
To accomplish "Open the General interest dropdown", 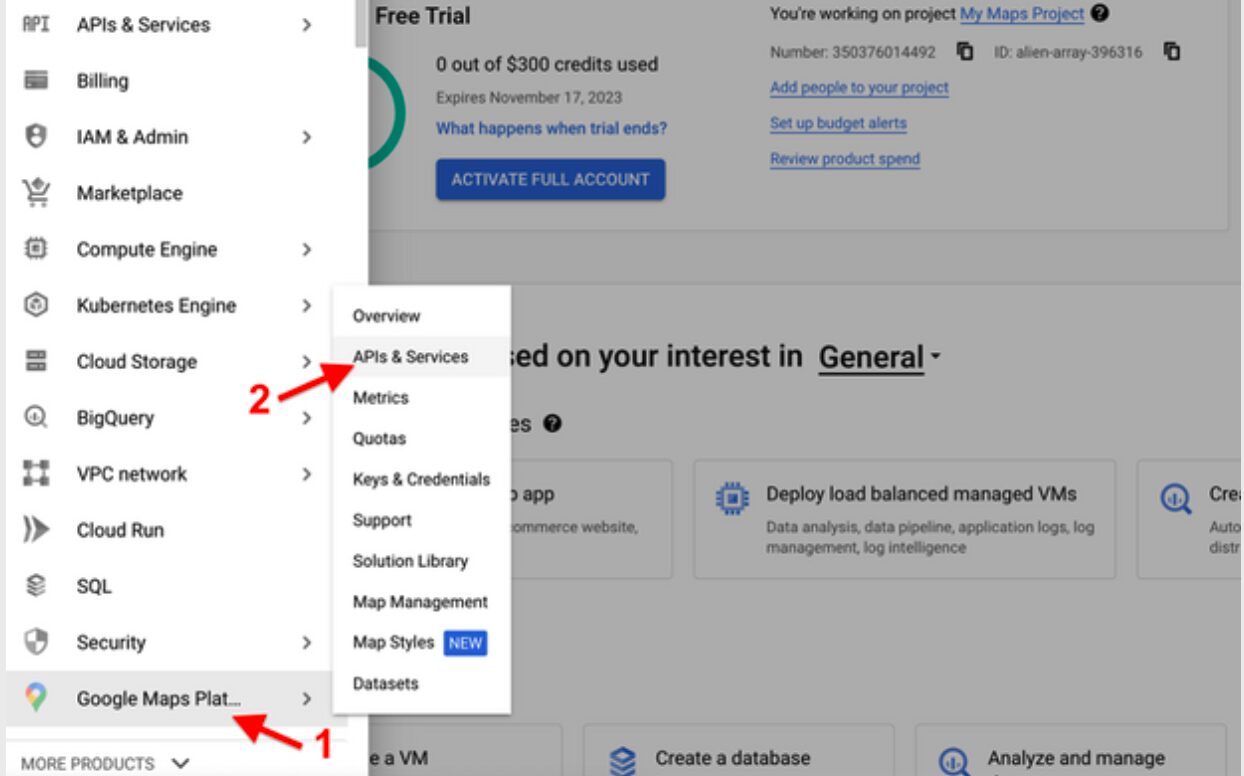I will point(880,357).
